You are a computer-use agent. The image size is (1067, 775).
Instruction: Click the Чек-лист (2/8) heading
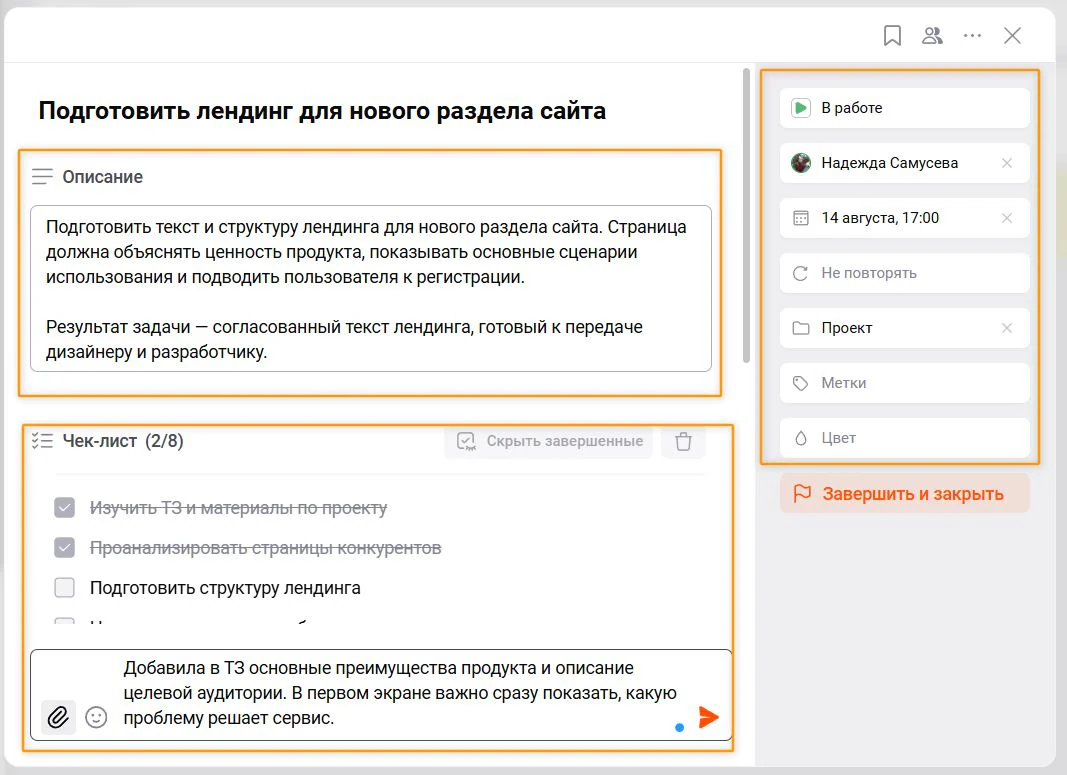click(x=123, y=441)
